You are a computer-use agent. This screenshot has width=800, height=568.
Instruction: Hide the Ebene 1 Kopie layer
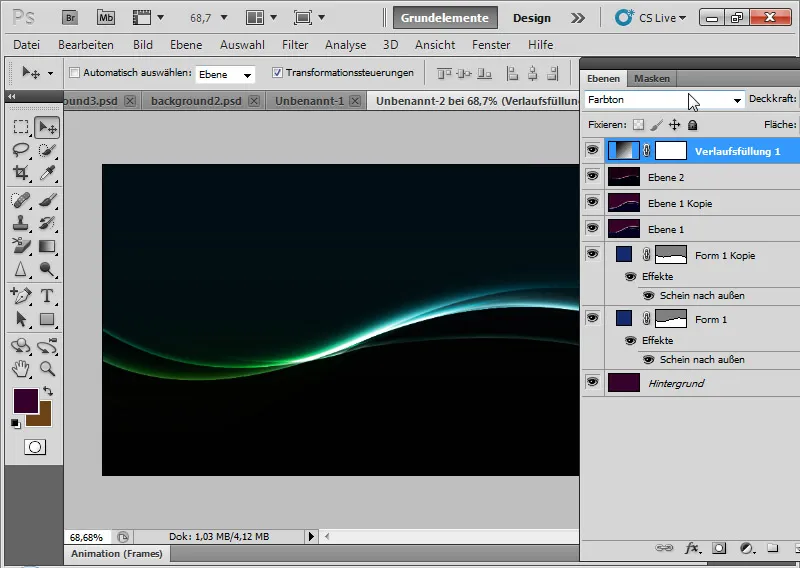coord(592,202)
